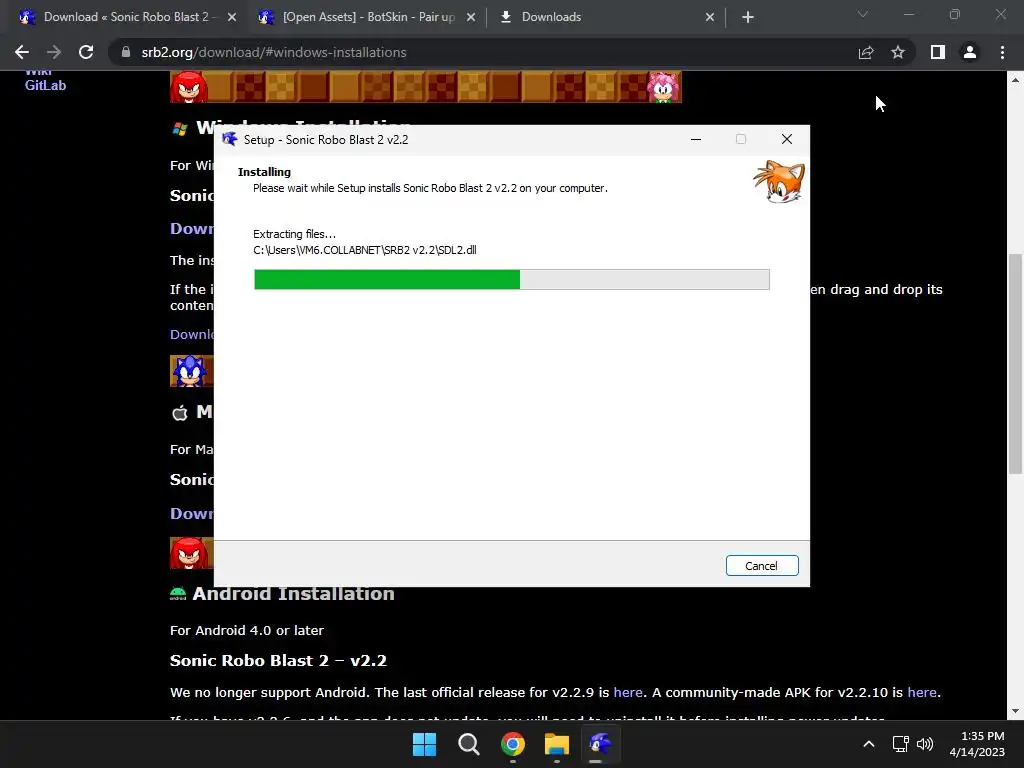Open File Explorer from the taskbar

[556, 744]
